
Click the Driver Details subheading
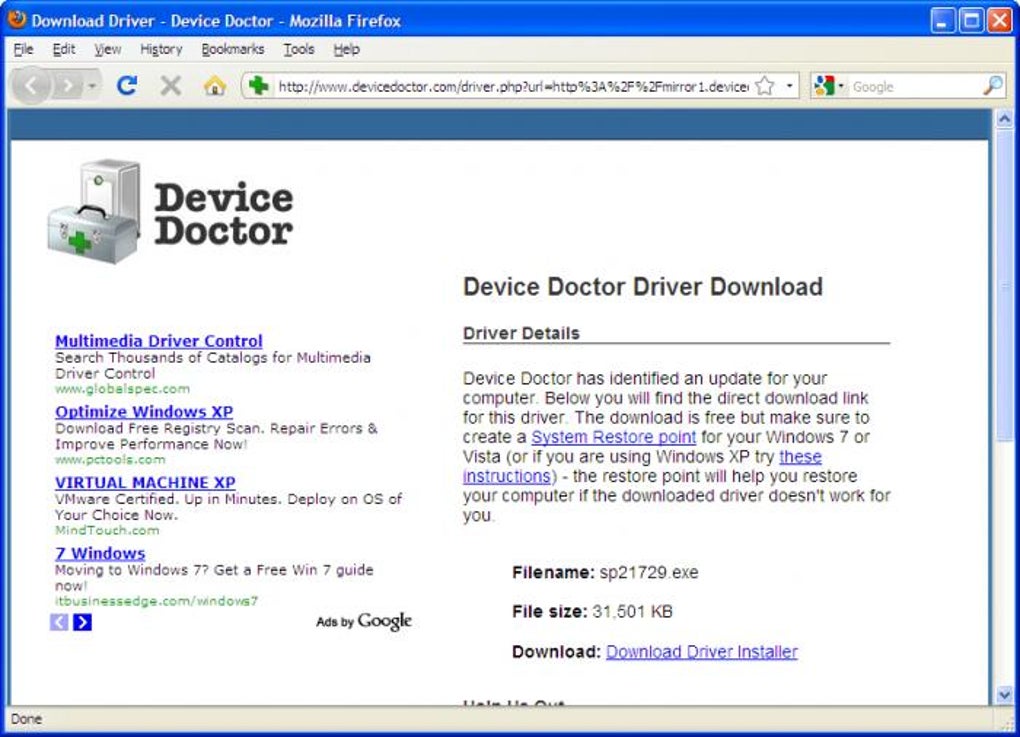coord(521,333)
